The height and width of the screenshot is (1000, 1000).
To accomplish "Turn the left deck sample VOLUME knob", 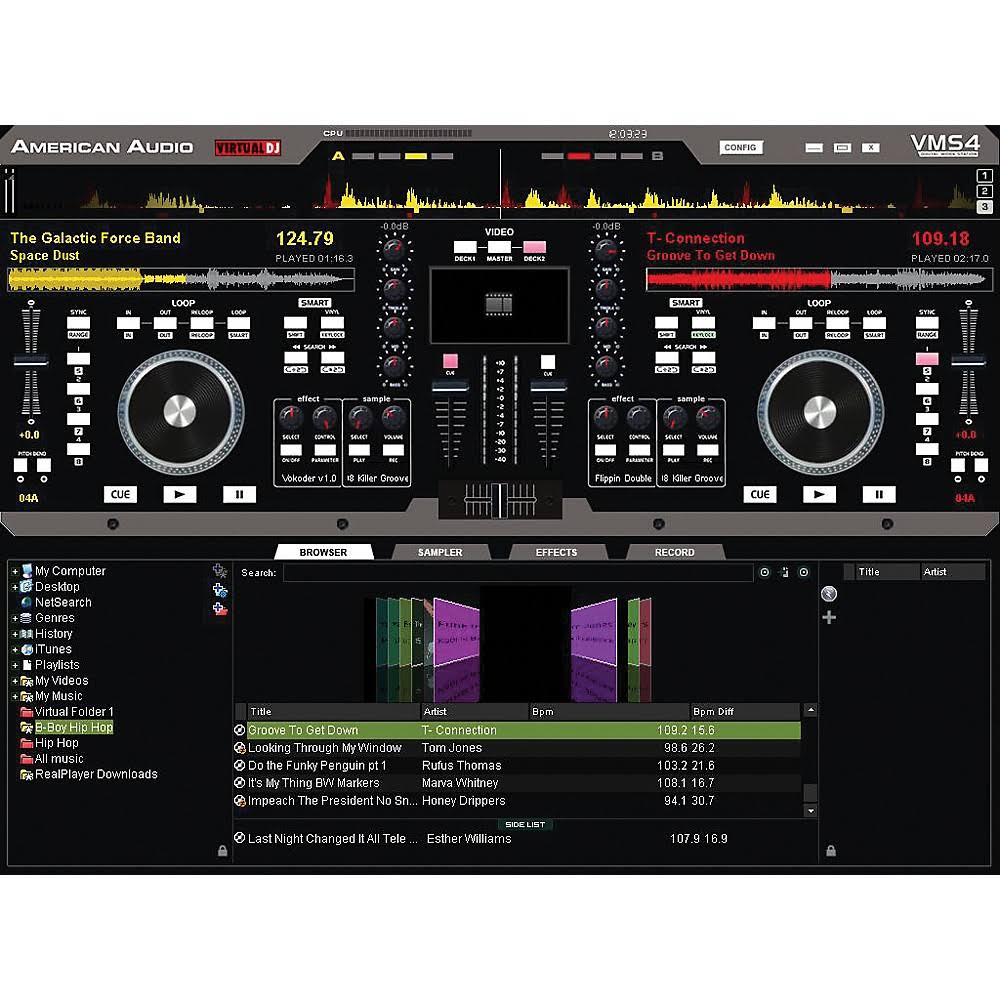I will [x=393, y=418].
